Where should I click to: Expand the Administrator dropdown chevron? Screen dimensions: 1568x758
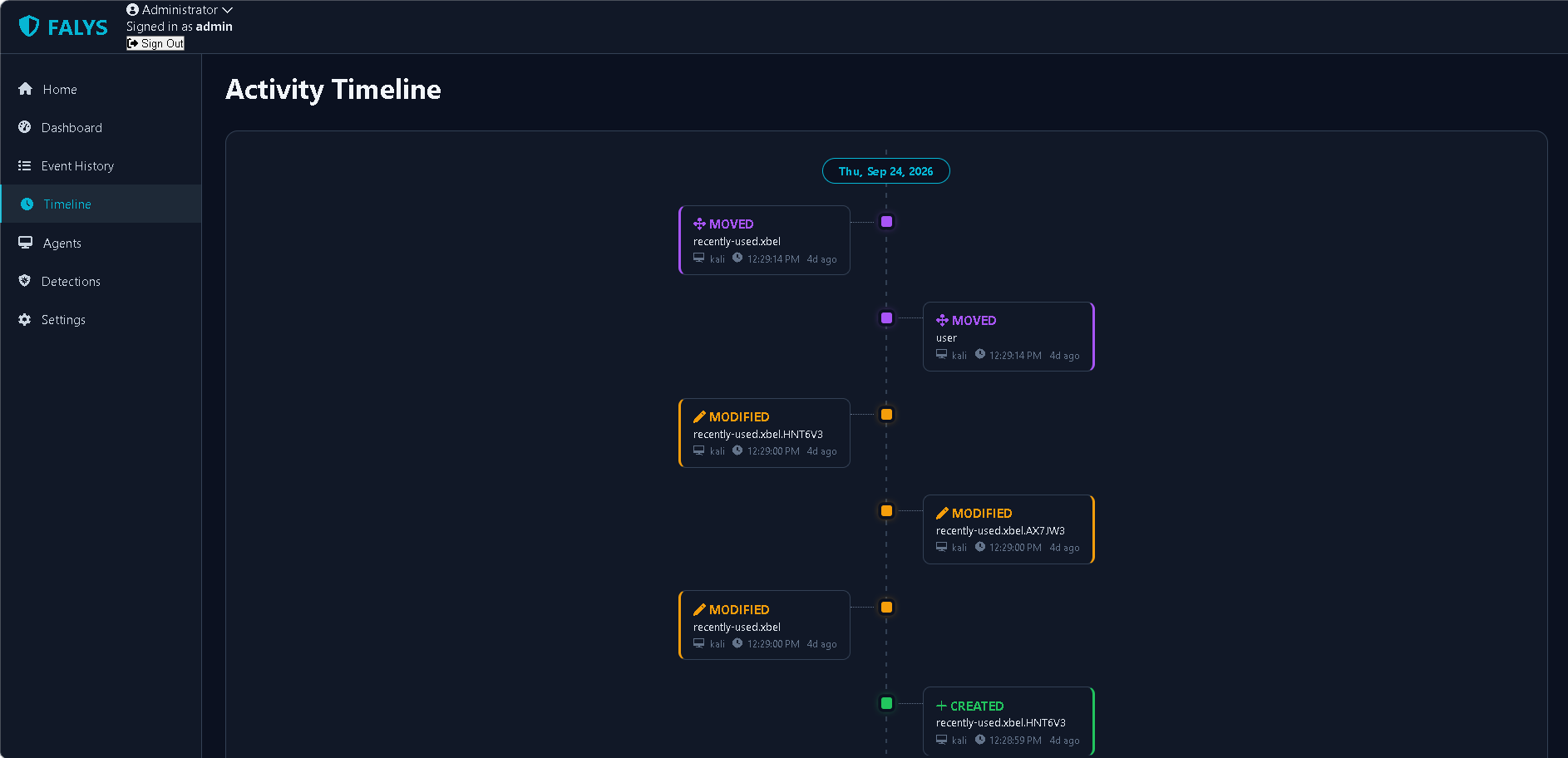227,10
